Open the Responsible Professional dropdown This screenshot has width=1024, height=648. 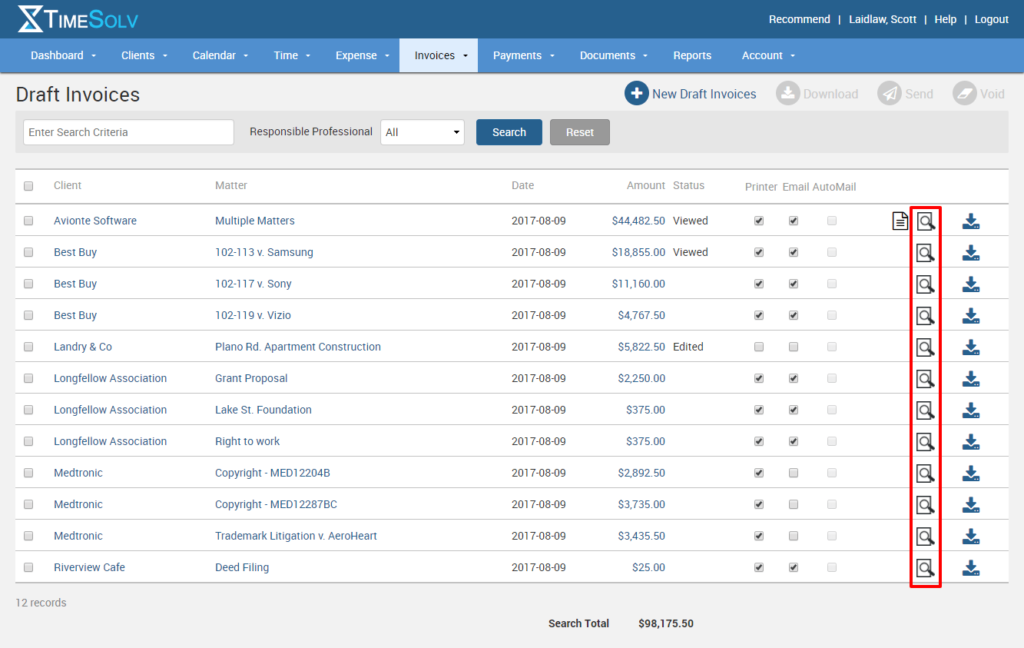point(422,131)
